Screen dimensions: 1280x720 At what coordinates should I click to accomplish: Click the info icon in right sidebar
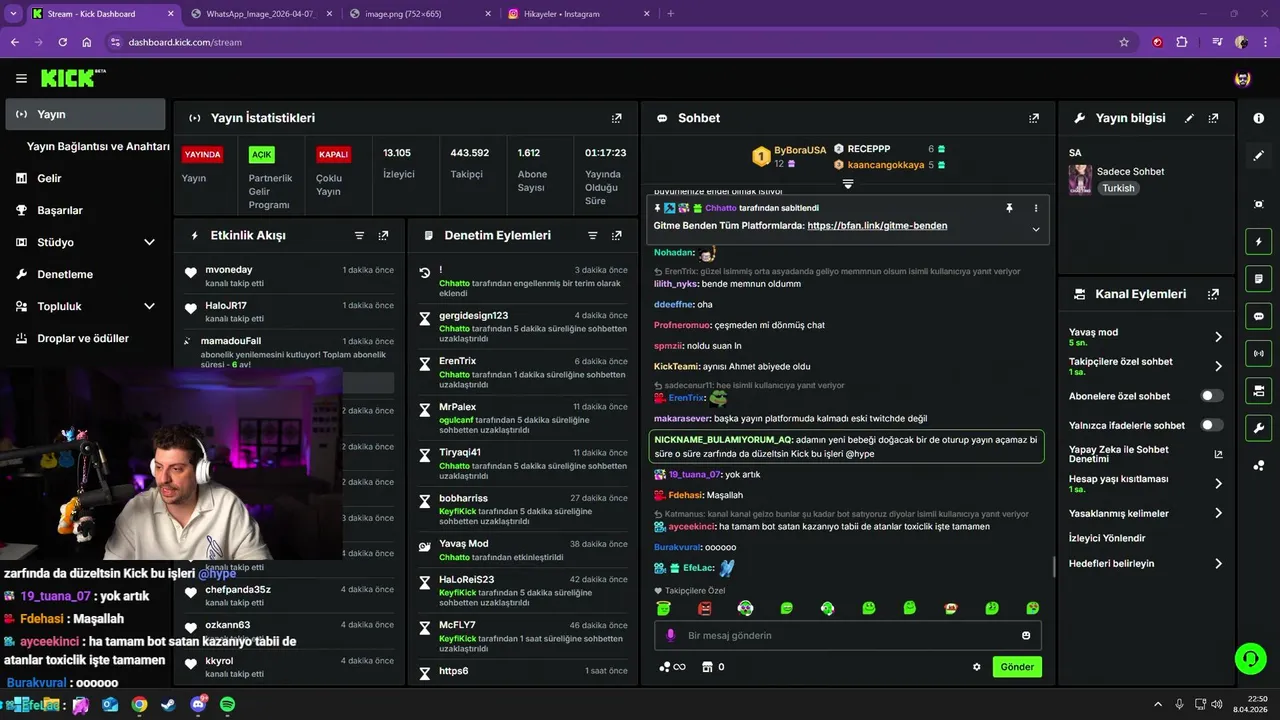[x=1258, y=118]
